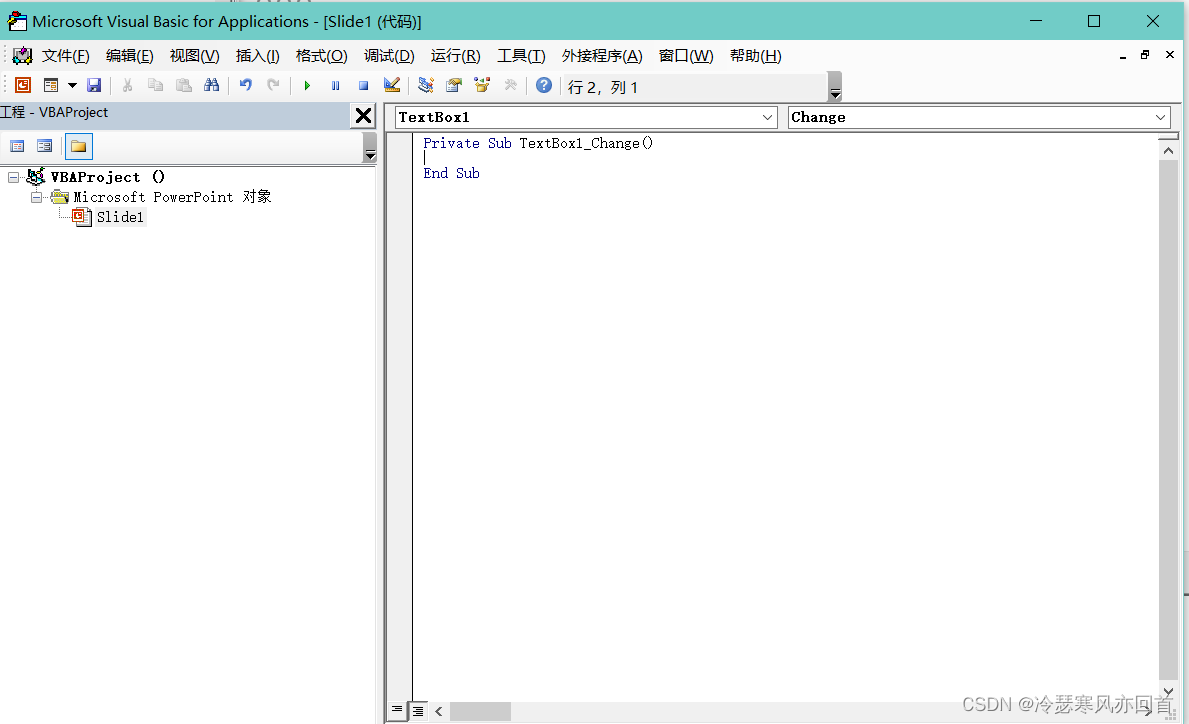Close the 工程 - VBAProject panel

[363, 115]
